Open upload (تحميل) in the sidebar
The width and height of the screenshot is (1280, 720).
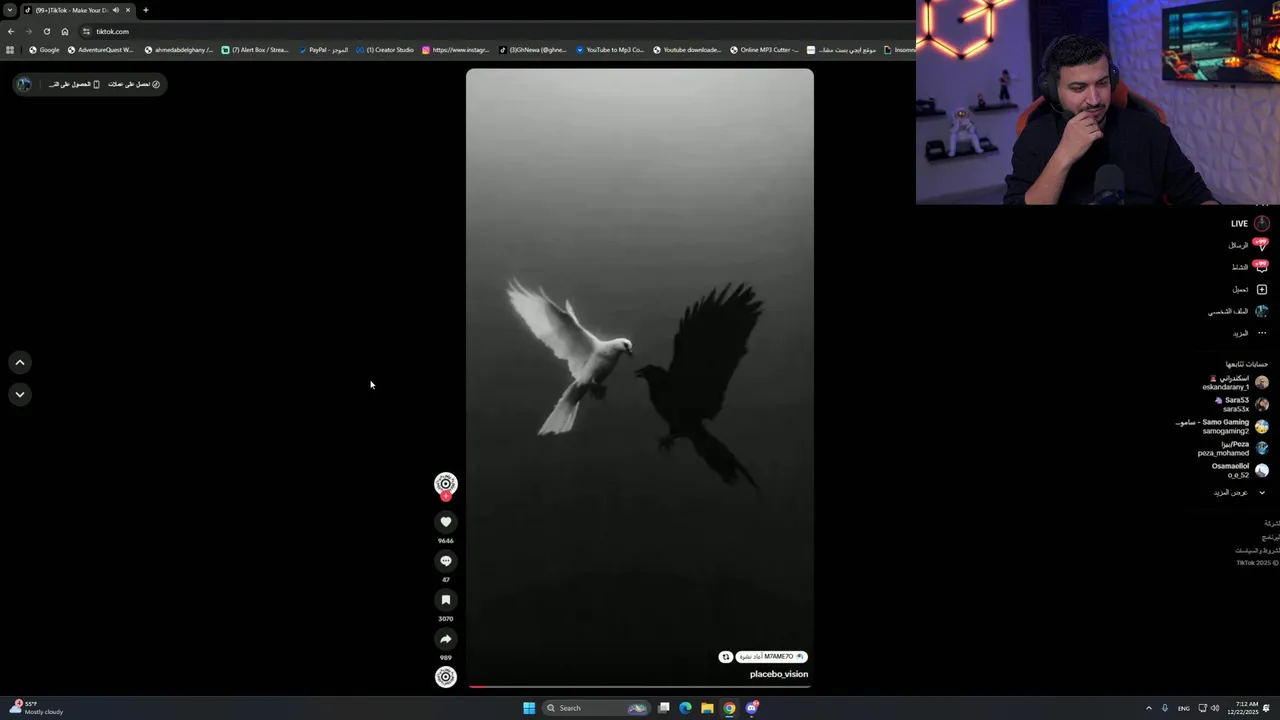coord(1250,289)
